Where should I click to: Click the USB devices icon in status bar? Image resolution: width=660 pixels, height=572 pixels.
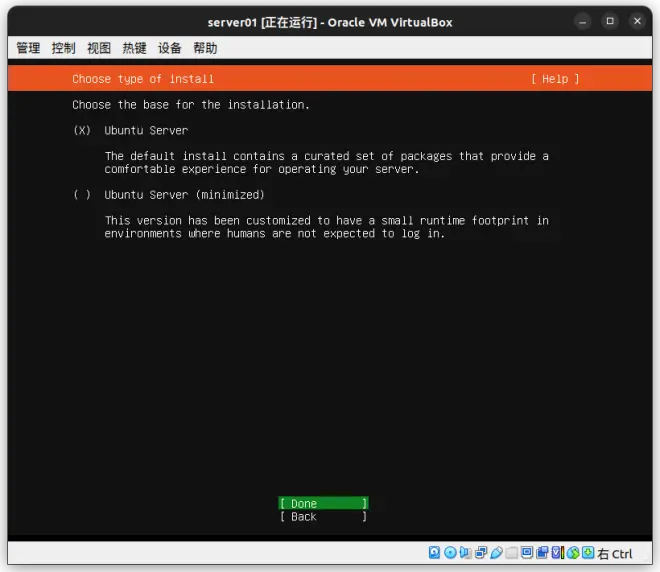tap(496, 553)
